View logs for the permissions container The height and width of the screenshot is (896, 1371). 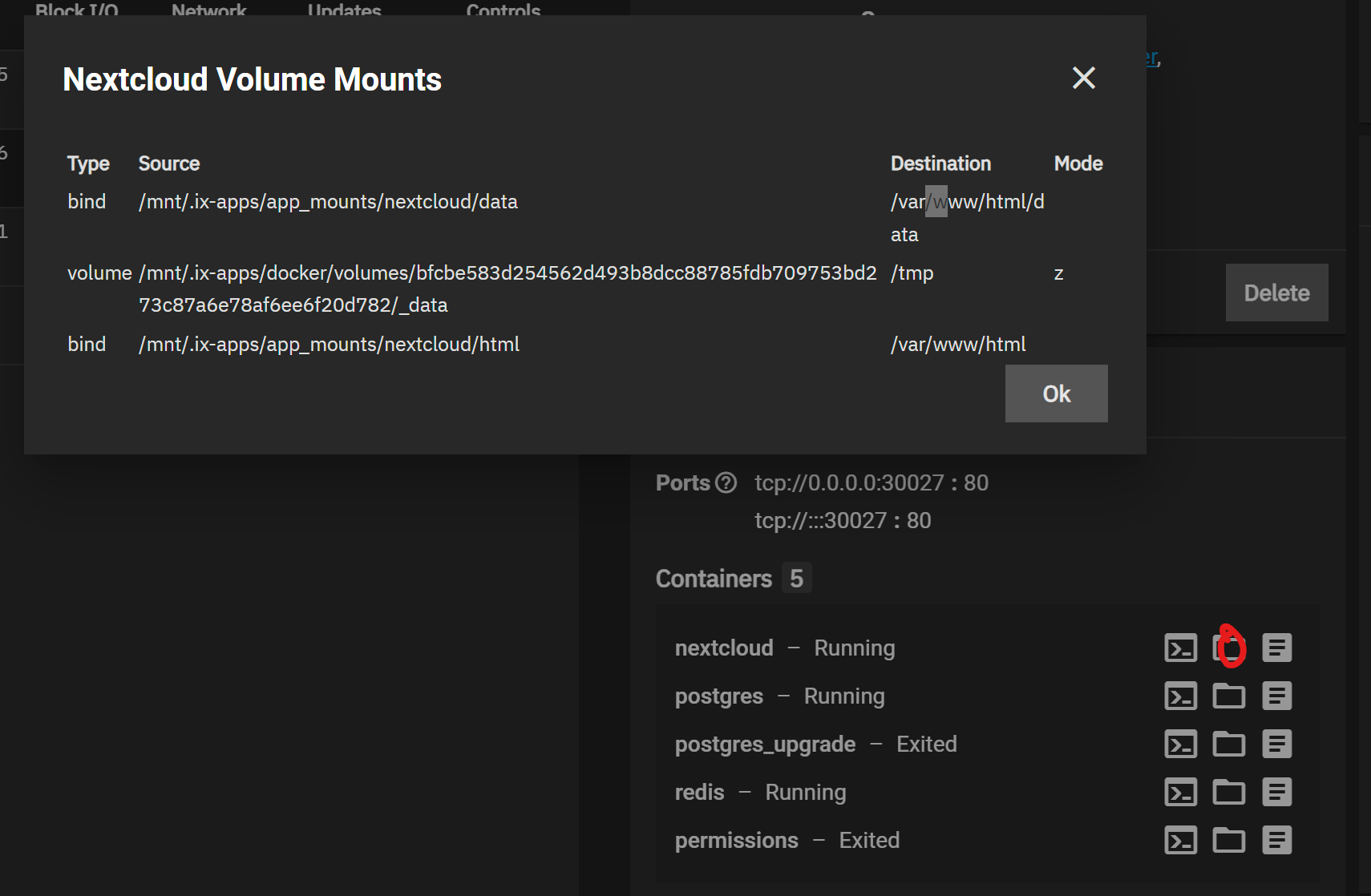(x=1277, y=840)
